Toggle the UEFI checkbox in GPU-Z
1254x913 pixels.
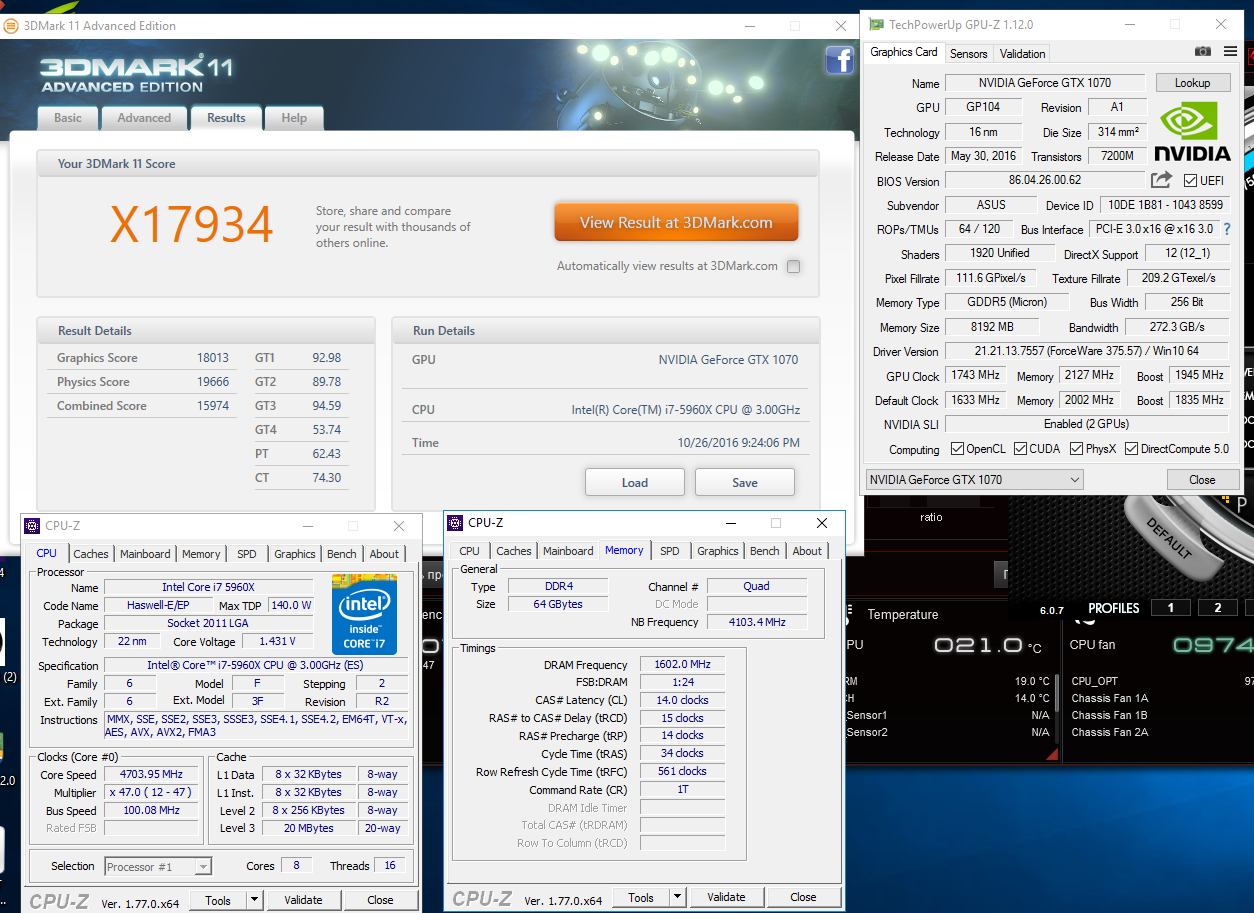click(1190, 181)
